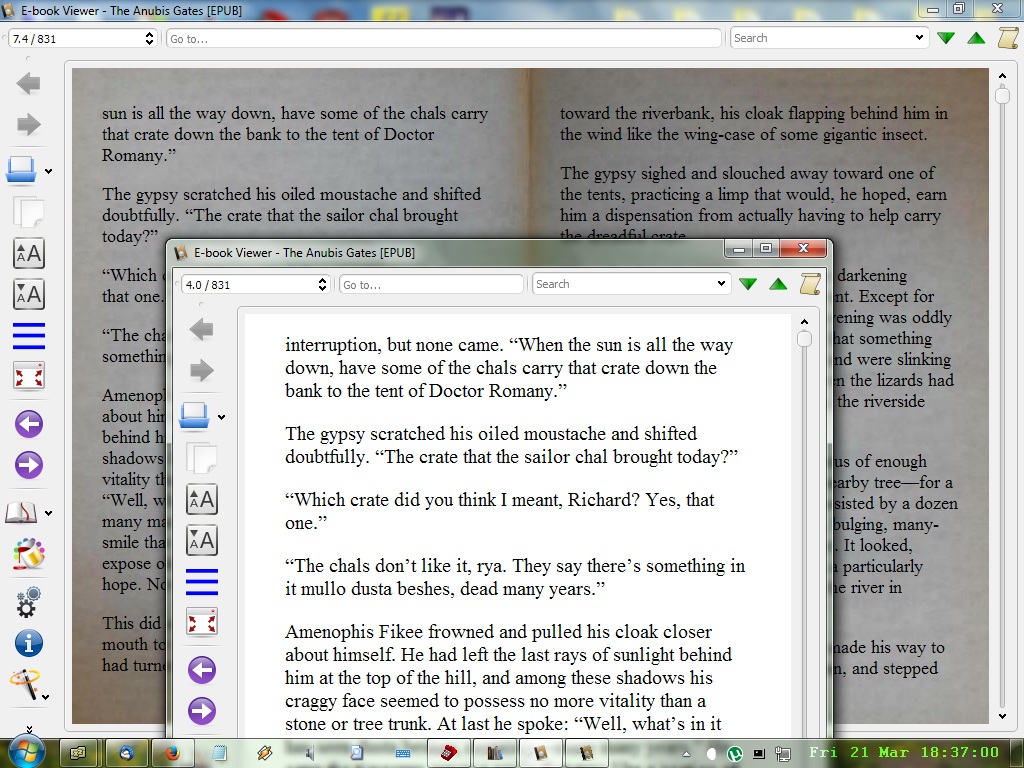Toggle full screen in the rear viewer window
The image size is (1024, 768).
29,376
